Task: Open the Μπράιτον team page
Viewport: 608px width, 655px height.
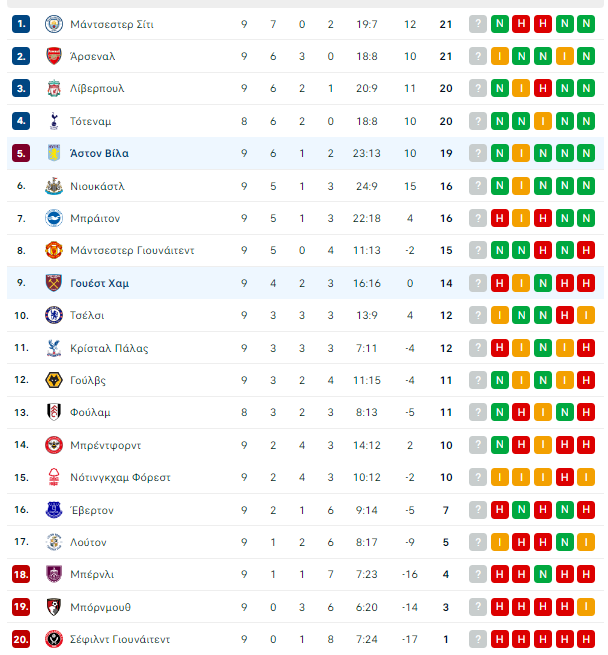Action: (95, 218)
